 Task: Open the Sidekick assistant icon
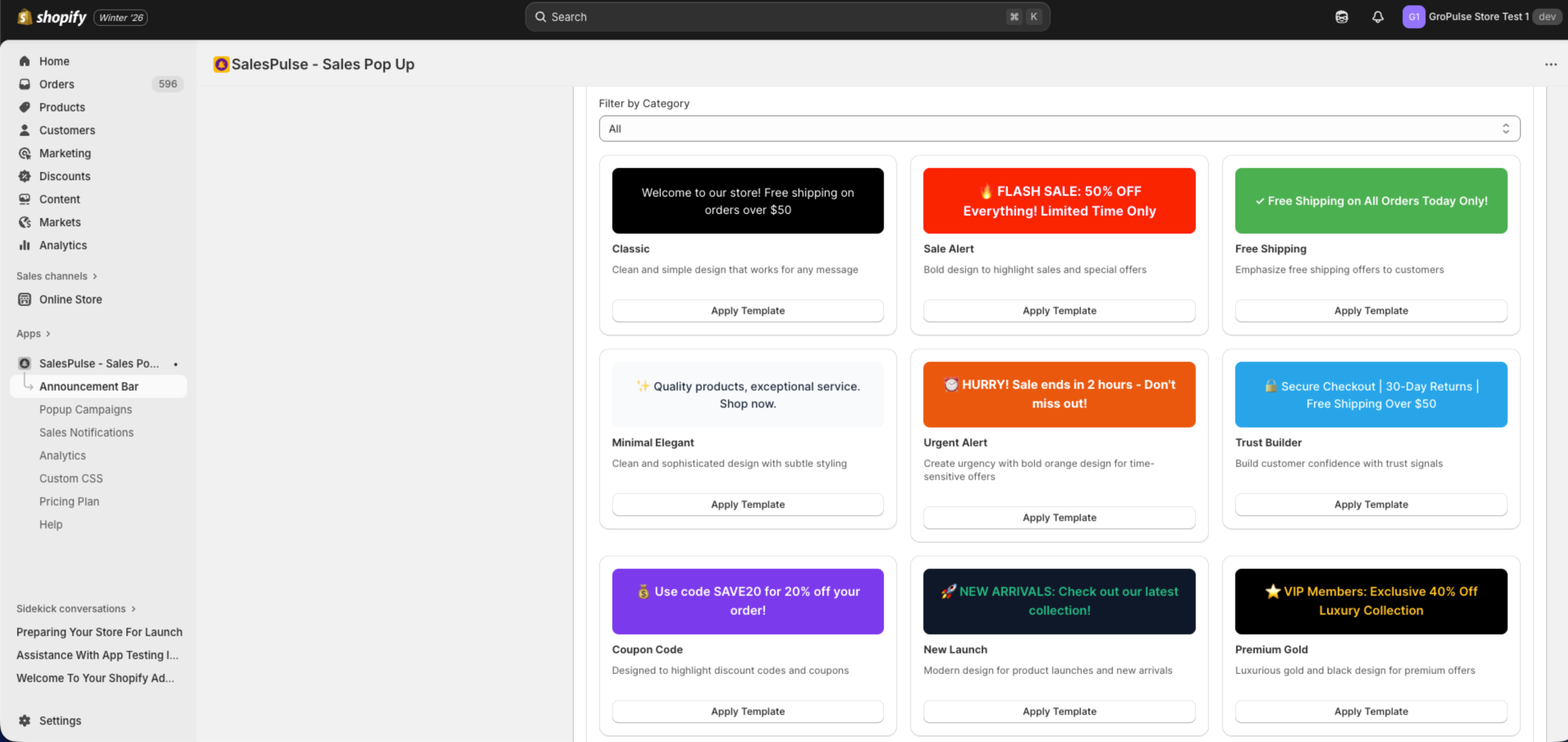coord(1341,17)
